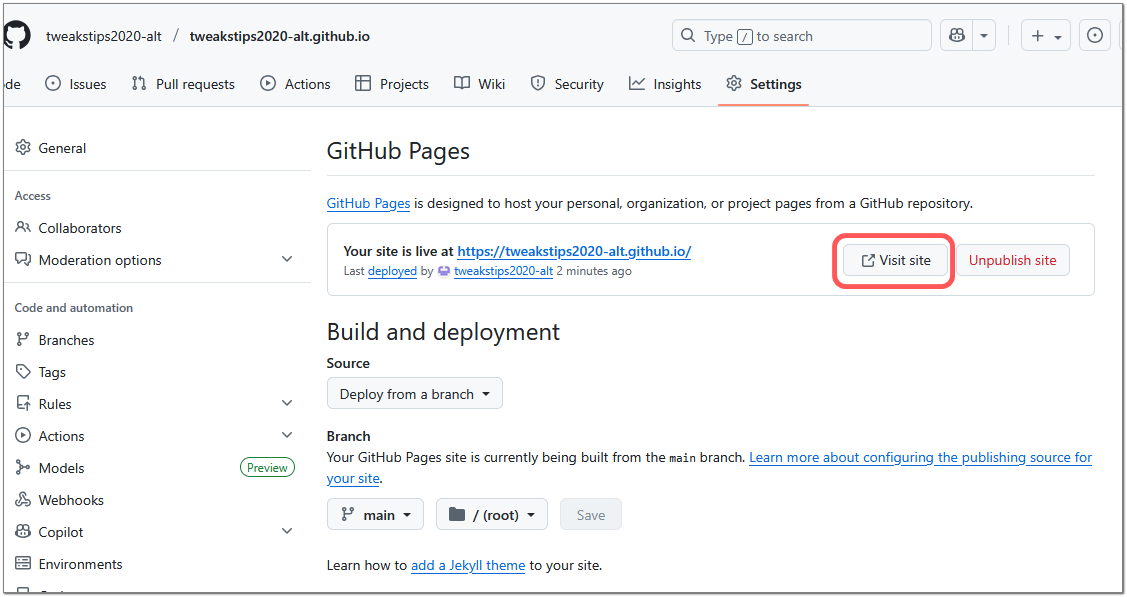
Task: Expand the Moderation options section
Action: click(288, 259)
